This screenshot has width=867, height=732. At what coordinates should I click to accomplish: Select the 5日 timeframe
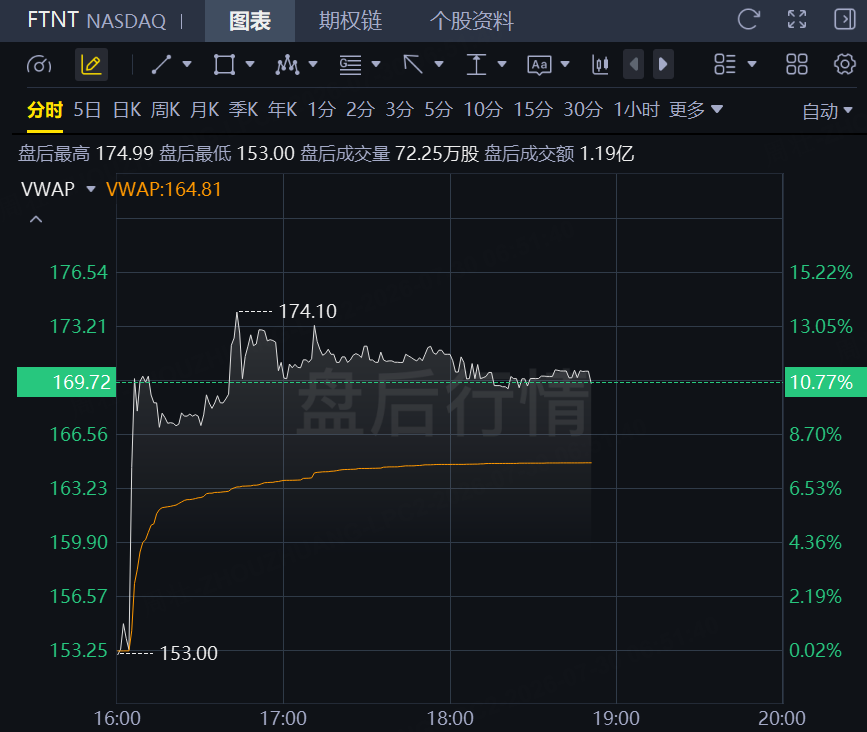pyautogui.click(x=87, y=110)
